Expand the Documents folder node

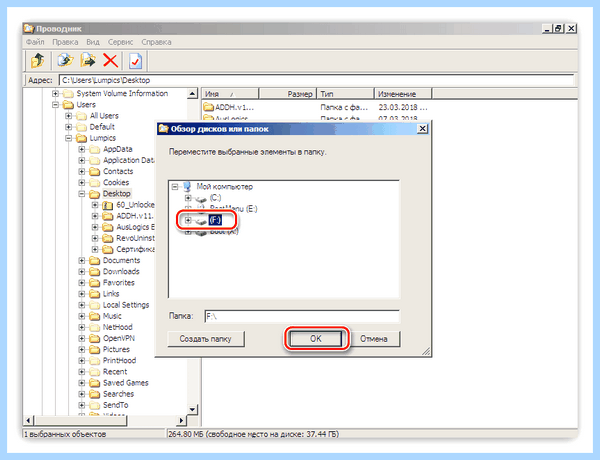[82, 261]
